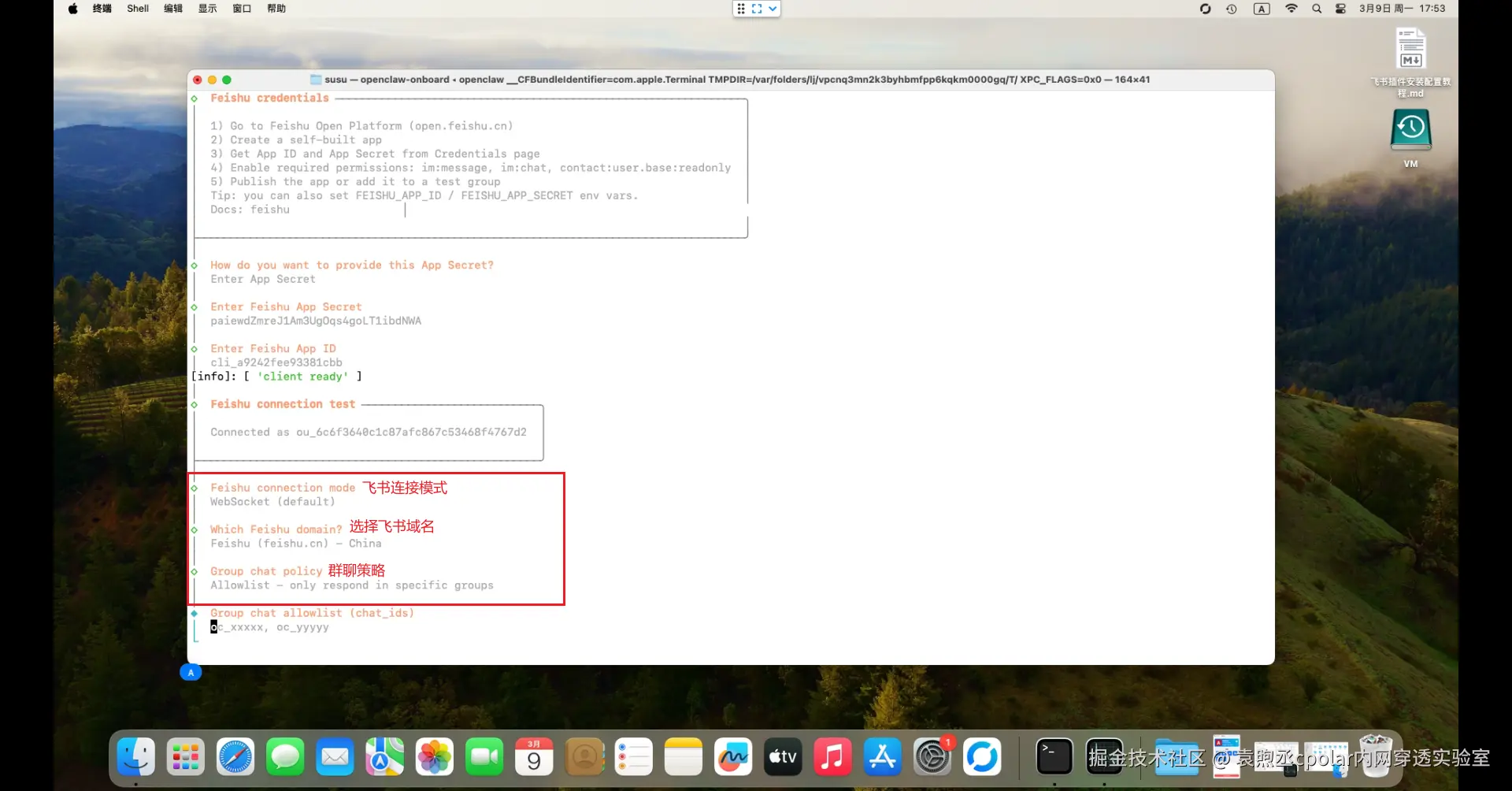The height and width of the screenshot is (791, 1512).
Task: Open the 终端 menu
Action: [x=102, y=9]
